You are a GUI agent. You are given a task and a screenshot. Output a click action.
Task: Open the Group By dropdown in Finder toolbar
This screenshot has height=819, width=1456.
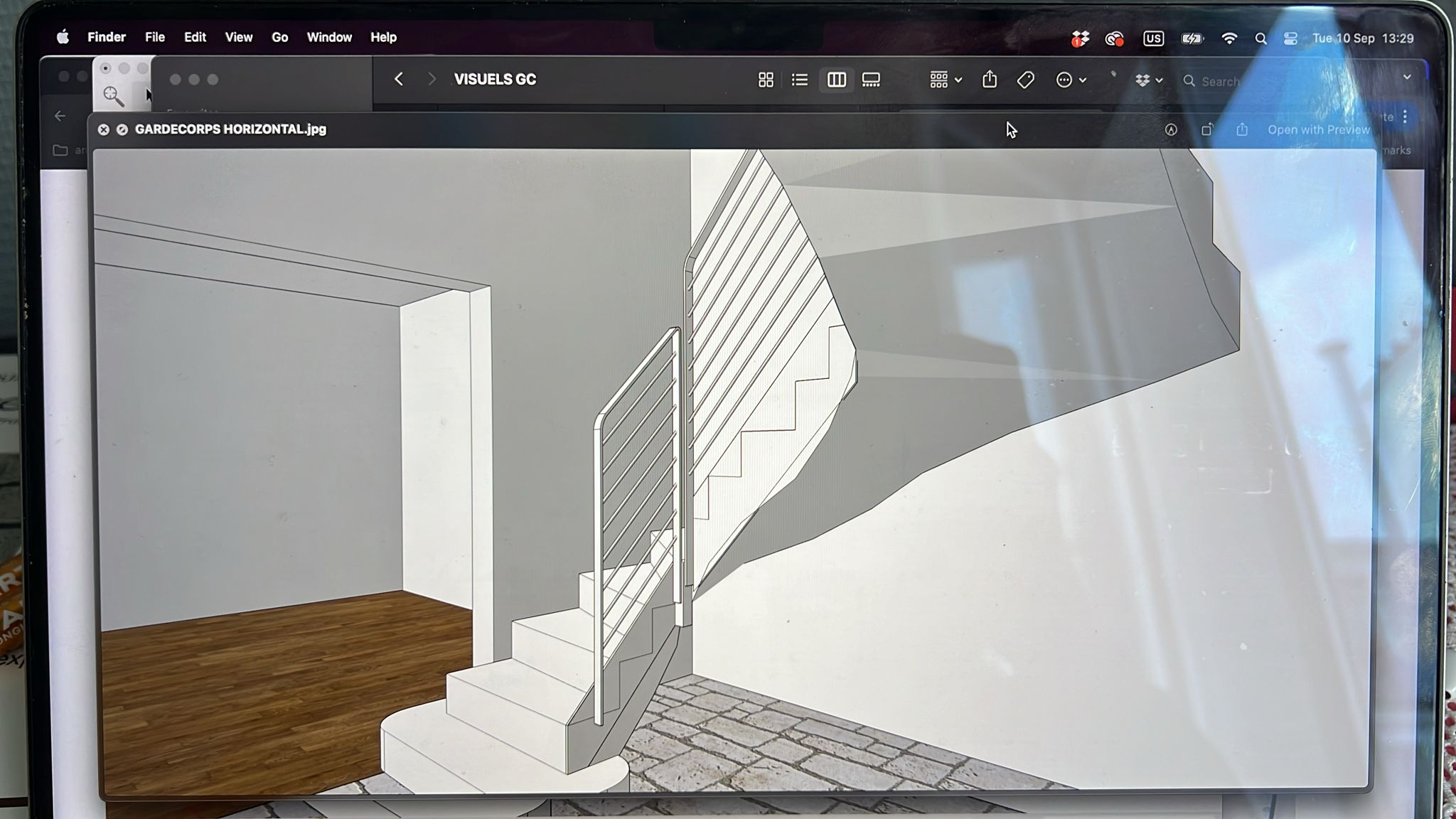[946, 80]
